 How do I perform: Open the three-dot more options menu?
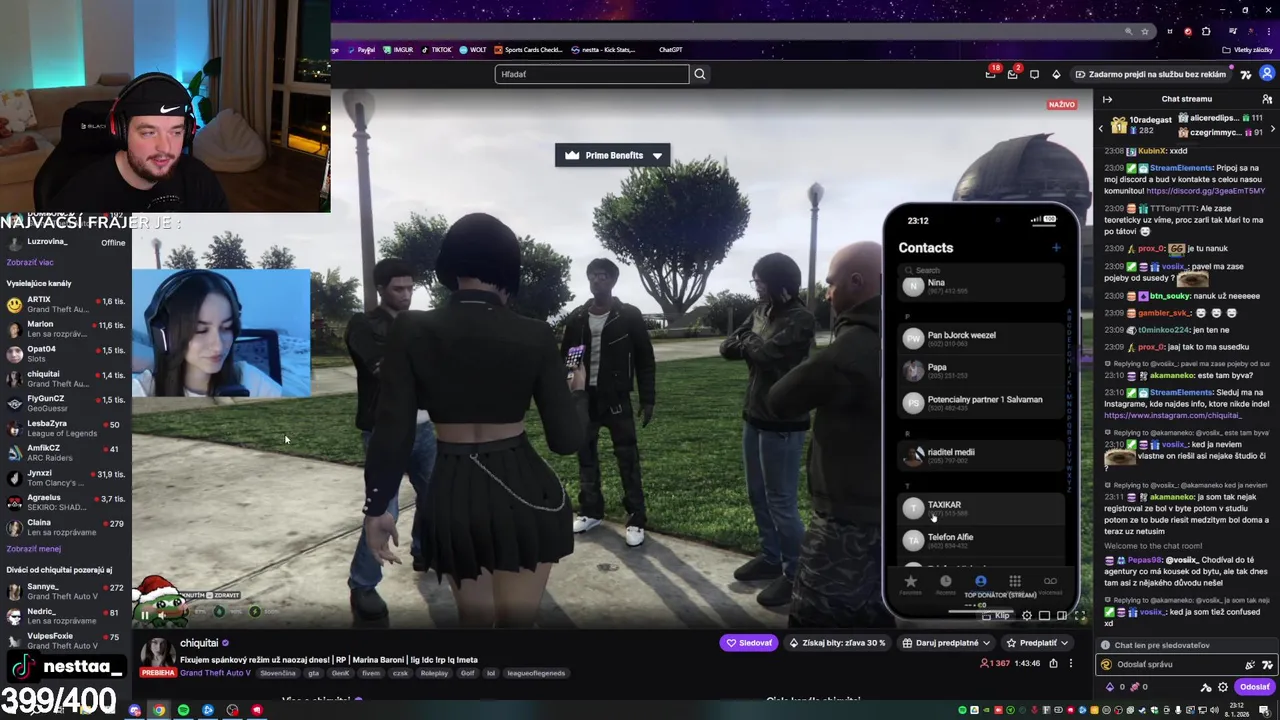(x=1070, y=663)
